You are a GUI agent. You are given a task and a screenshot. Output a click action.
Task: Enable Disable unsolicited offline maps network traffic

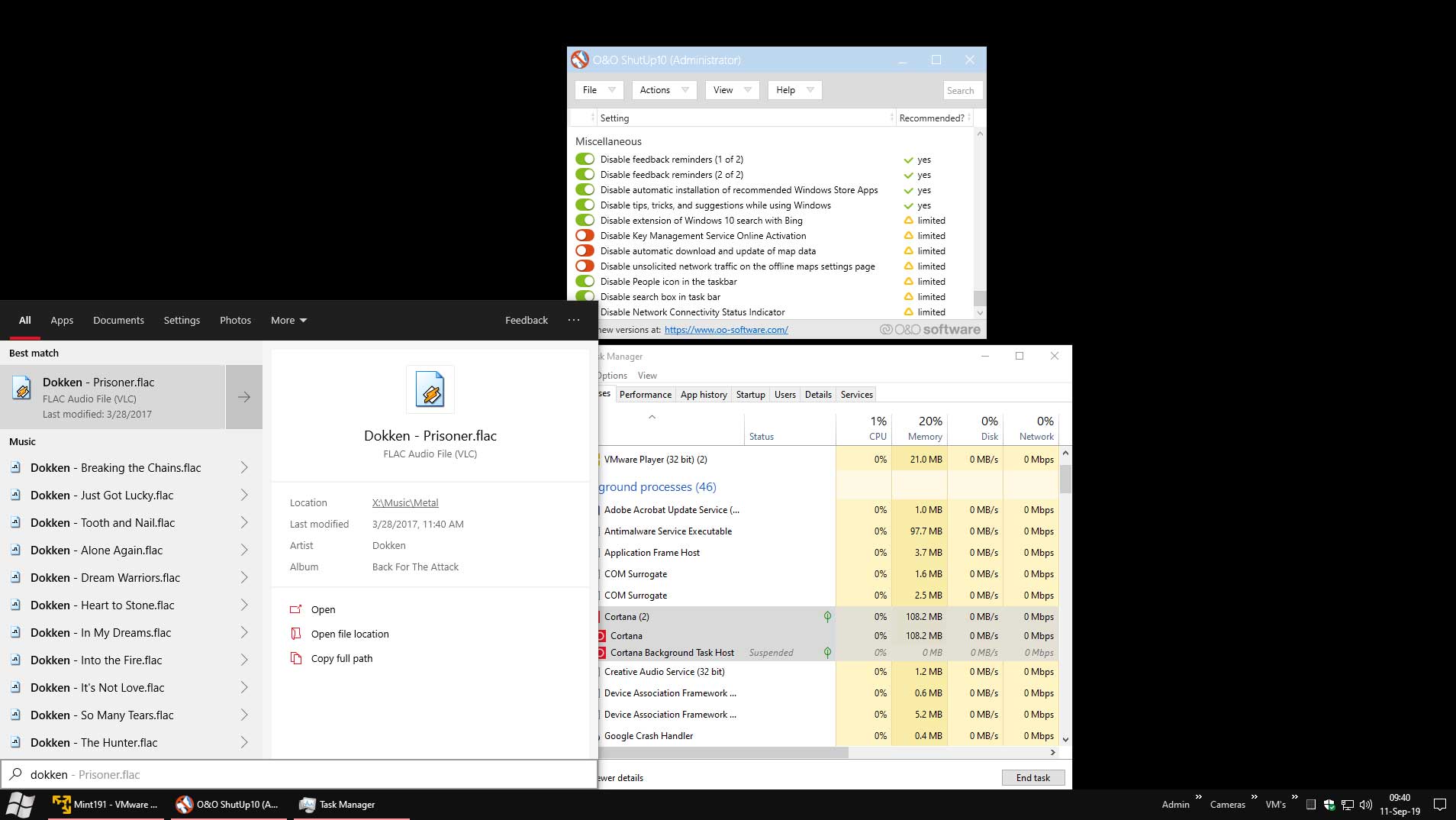click(x=585, y=266)
